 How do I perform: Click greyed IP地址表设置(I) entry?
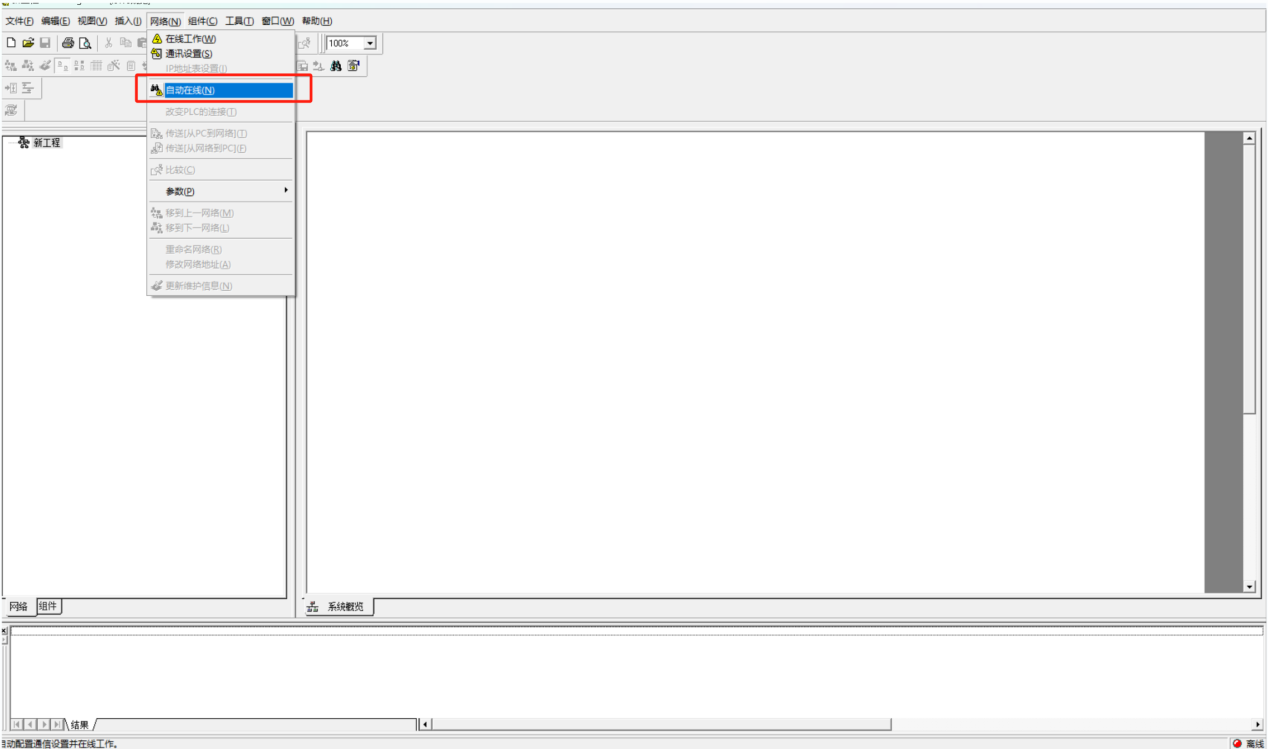click(221, 69)
